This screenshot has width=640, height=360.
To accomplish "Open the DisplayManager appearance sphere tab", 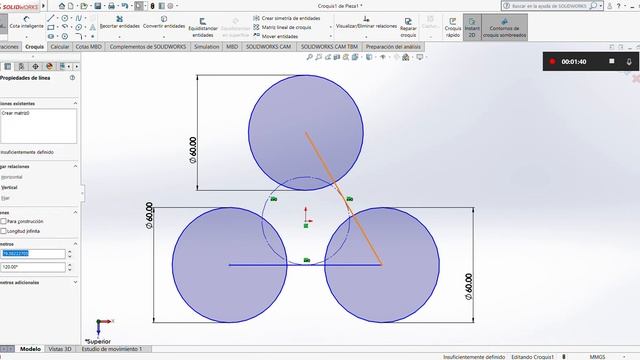I will point(49,66).
